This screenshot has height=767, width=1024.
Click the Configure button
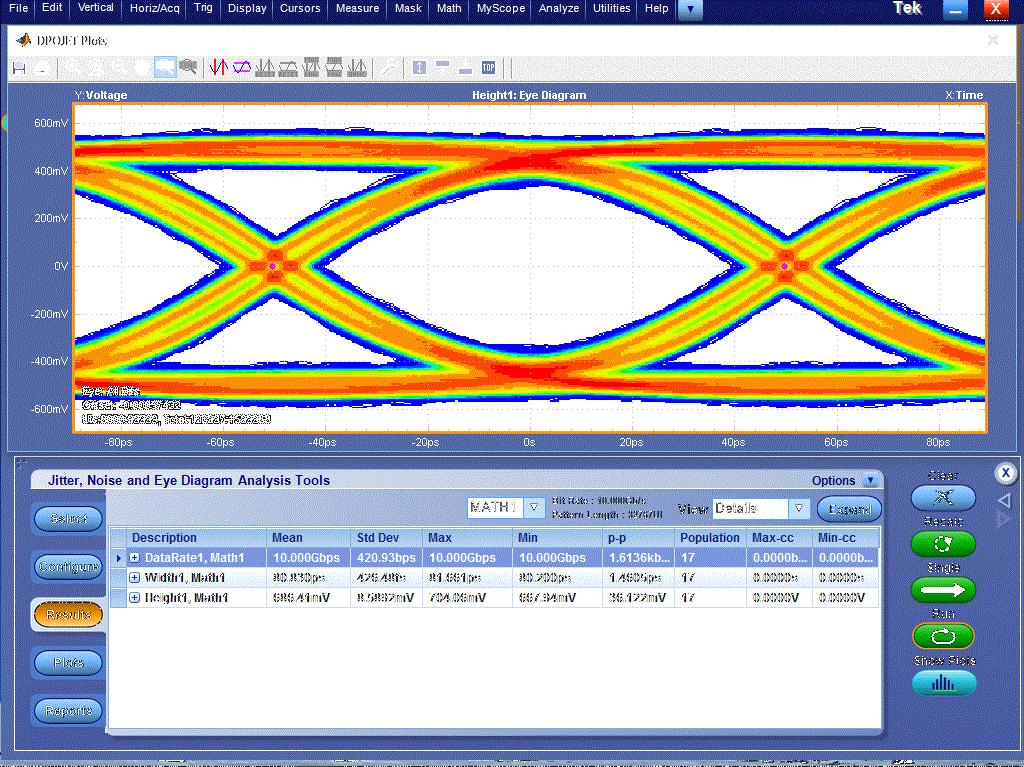coord(69,566)
